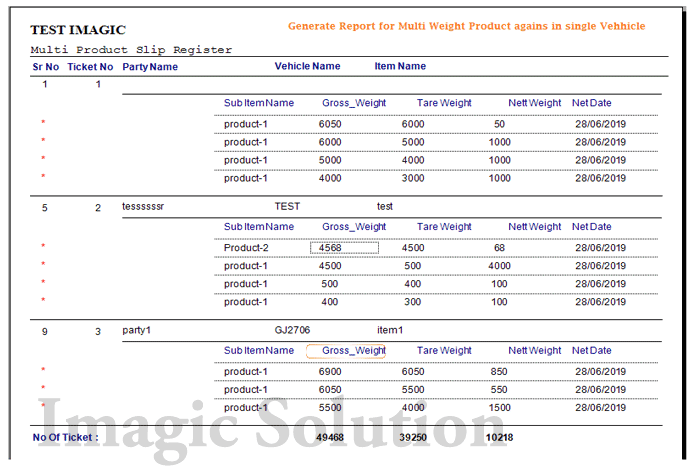Click Nett Weight value 68
The image size is (700, 476).
499,248
